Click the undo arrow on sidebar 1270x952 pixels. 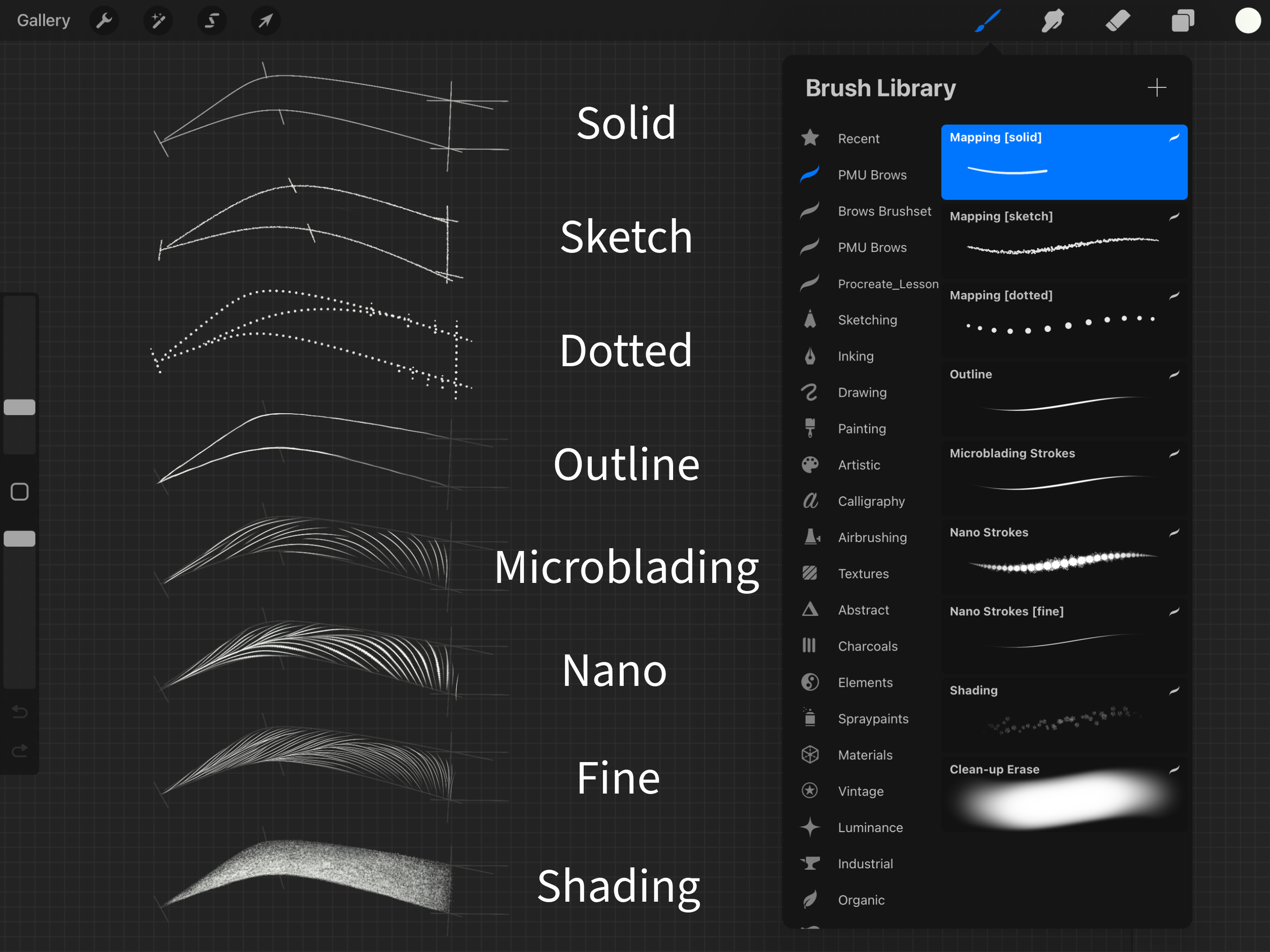19,712
